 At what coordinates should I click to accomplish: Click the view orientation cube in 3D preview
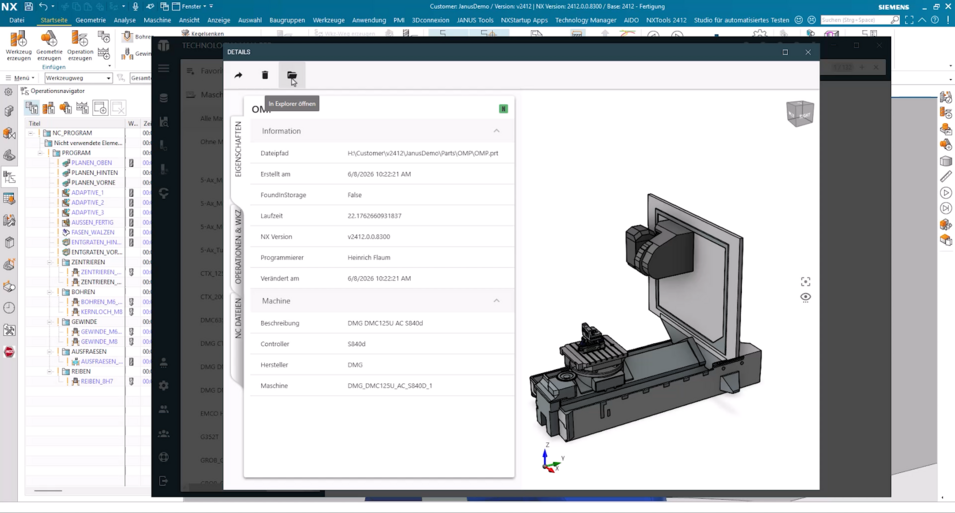point(800,113)
